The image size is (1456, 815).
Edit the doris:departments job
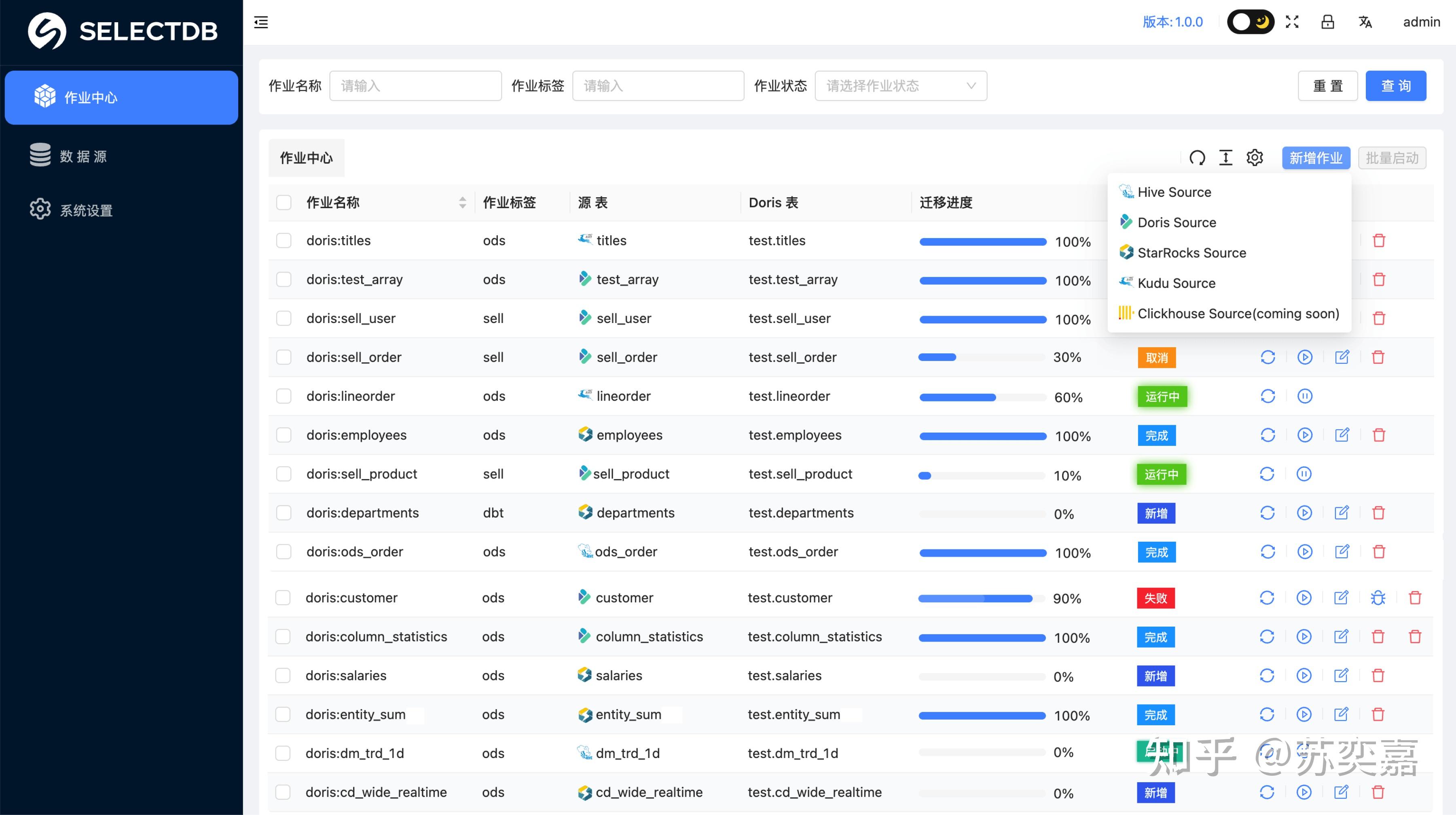pos(1342,512)
